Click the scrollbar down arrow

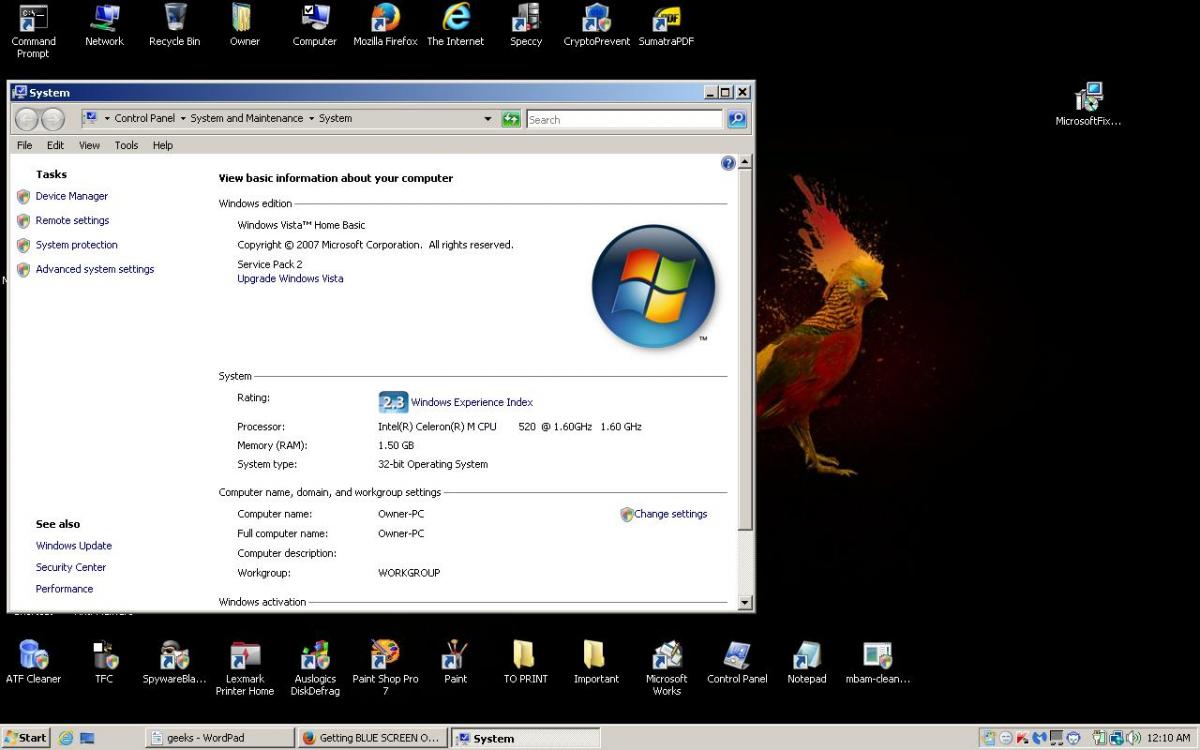[744, 603]
